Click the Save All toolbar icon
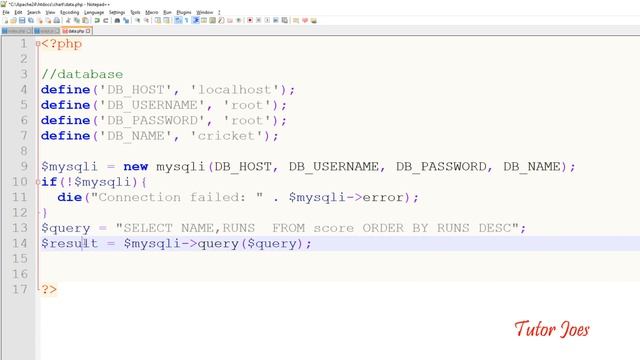The width and height of the screenshot is (640, 360). click(31, 20)
